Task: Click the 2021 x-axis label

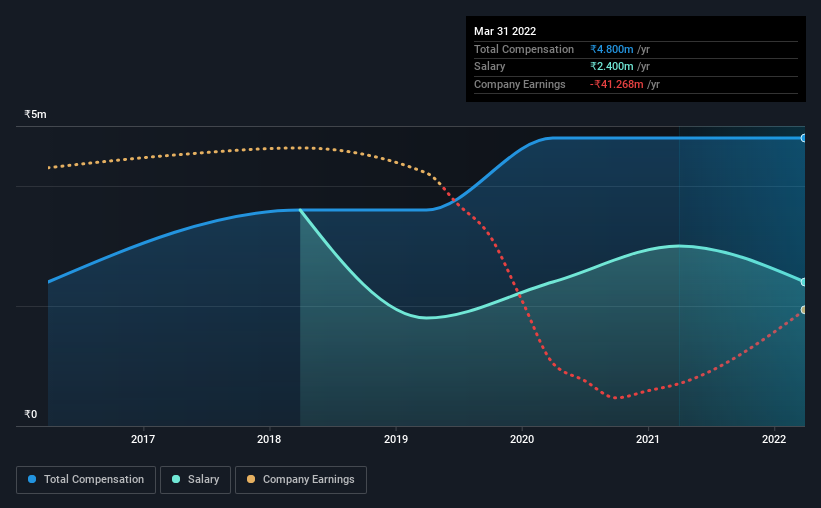Action: point(648,439)
